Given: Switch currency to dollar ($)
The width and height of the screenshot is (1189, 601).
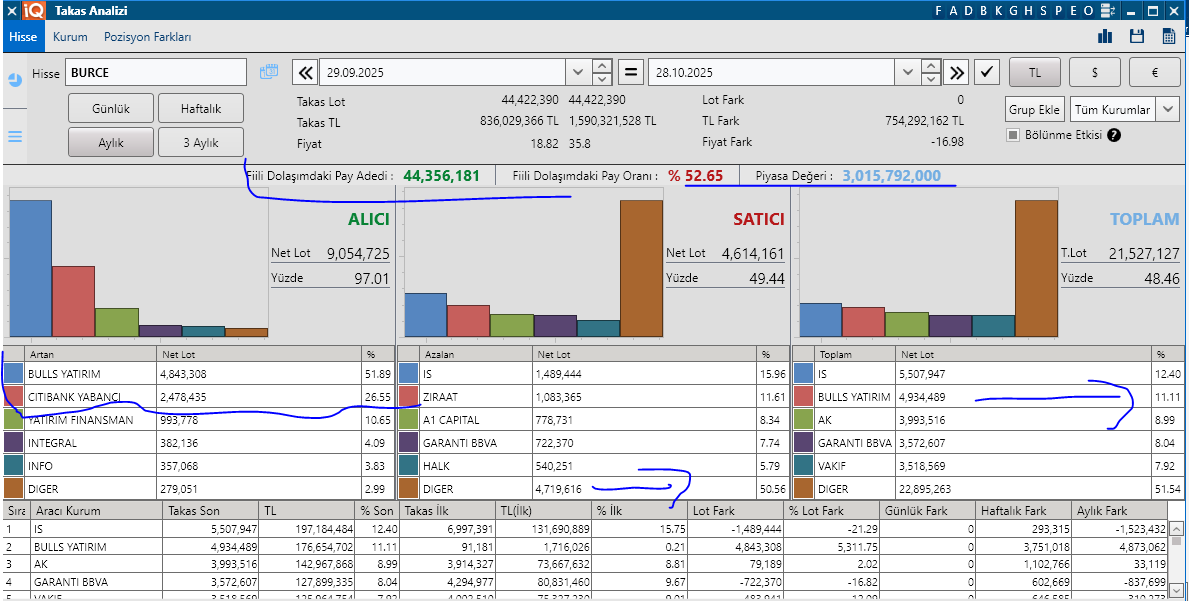Looking at the screenshot, I should pyautogui.click(x=1094, y=73).
